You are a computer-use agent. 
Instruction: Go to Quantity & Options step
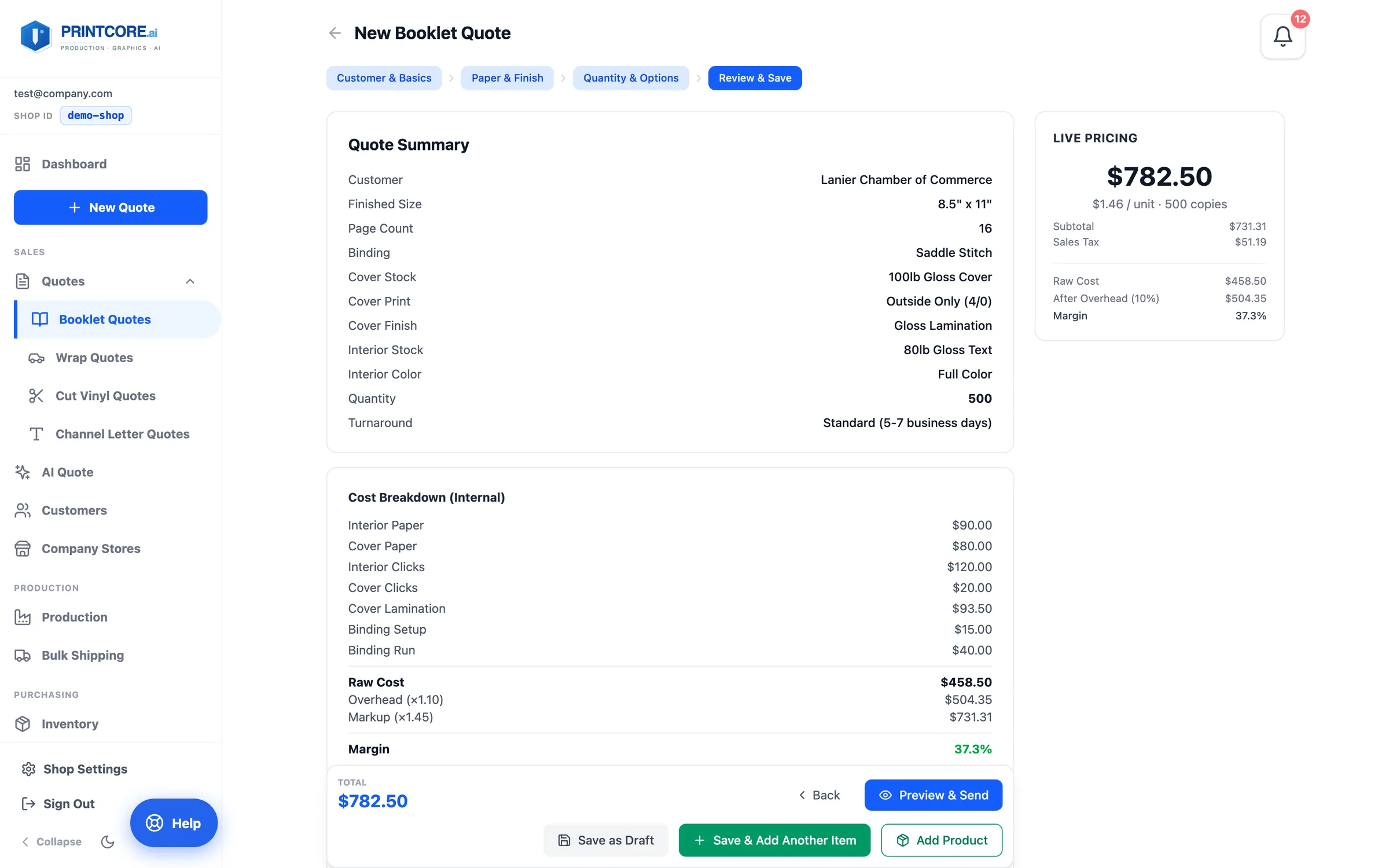[x=631, y=78]
